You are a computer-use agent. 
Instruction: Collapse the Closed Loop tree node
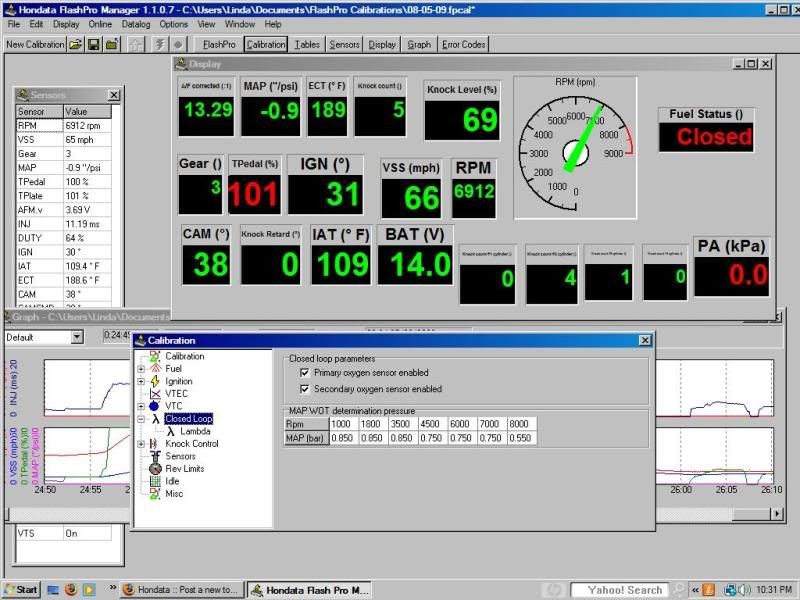(x=141, y=419)
